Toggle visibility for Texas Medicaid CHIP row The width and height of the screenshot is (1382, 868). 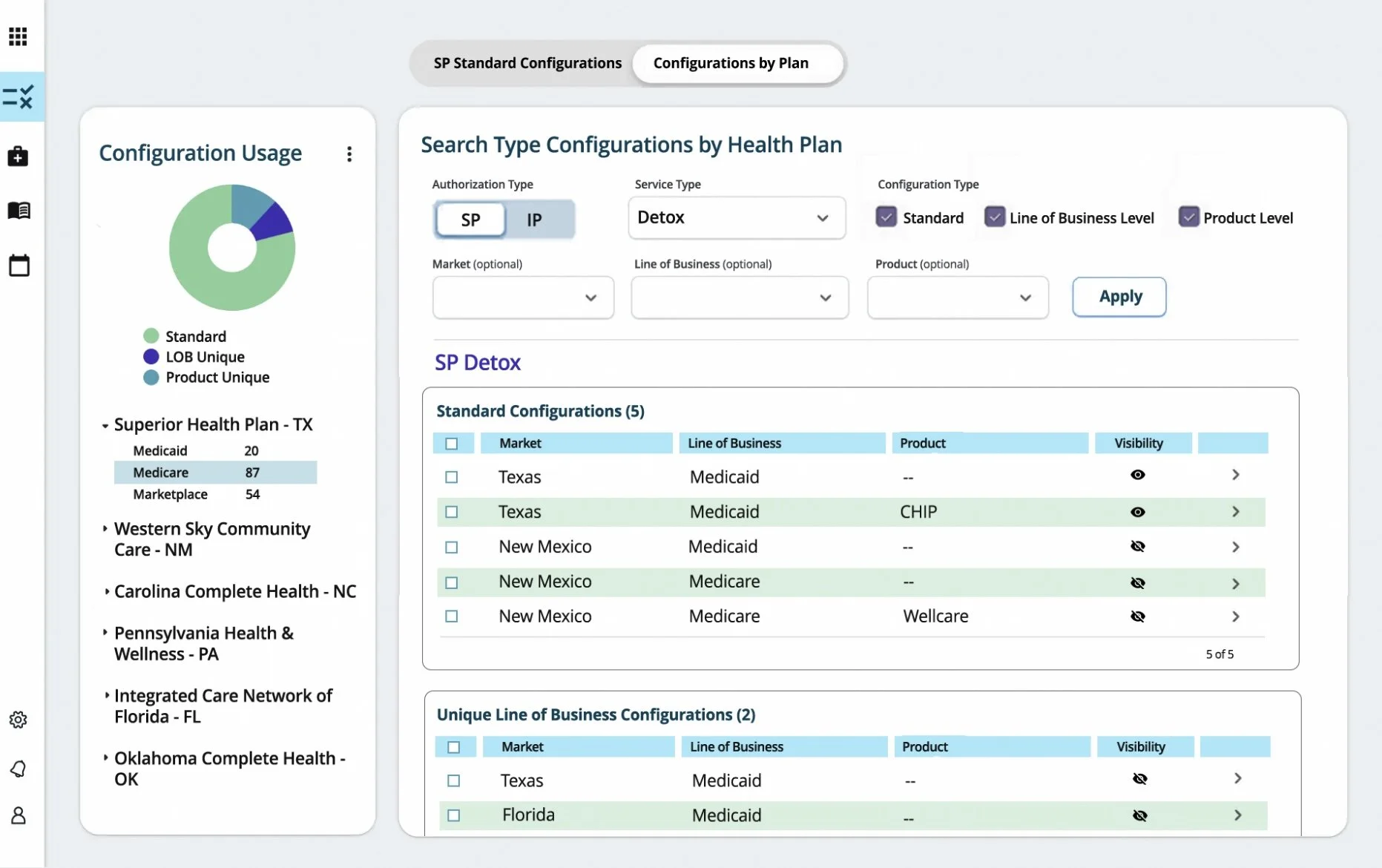(x=1137, y=512)
